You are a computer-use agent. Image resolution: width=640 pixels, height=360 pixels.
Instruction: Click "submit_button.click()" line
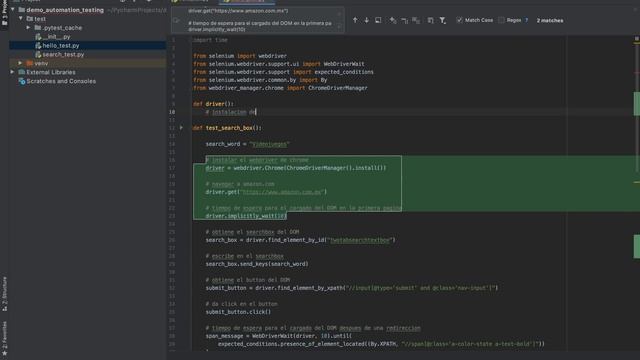(x=238, y=312)
